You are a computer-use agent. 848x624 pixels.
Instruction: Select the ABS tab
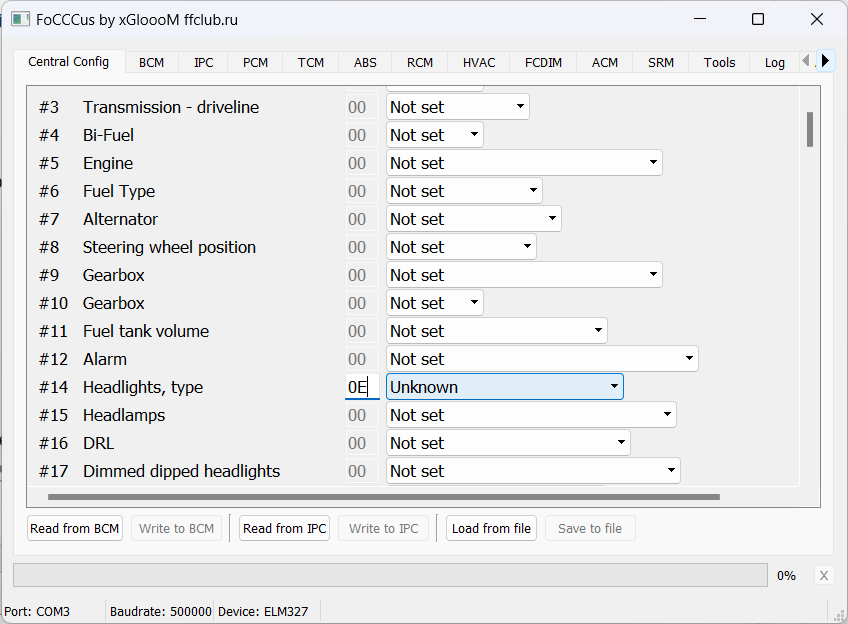(x=365, y=63)
